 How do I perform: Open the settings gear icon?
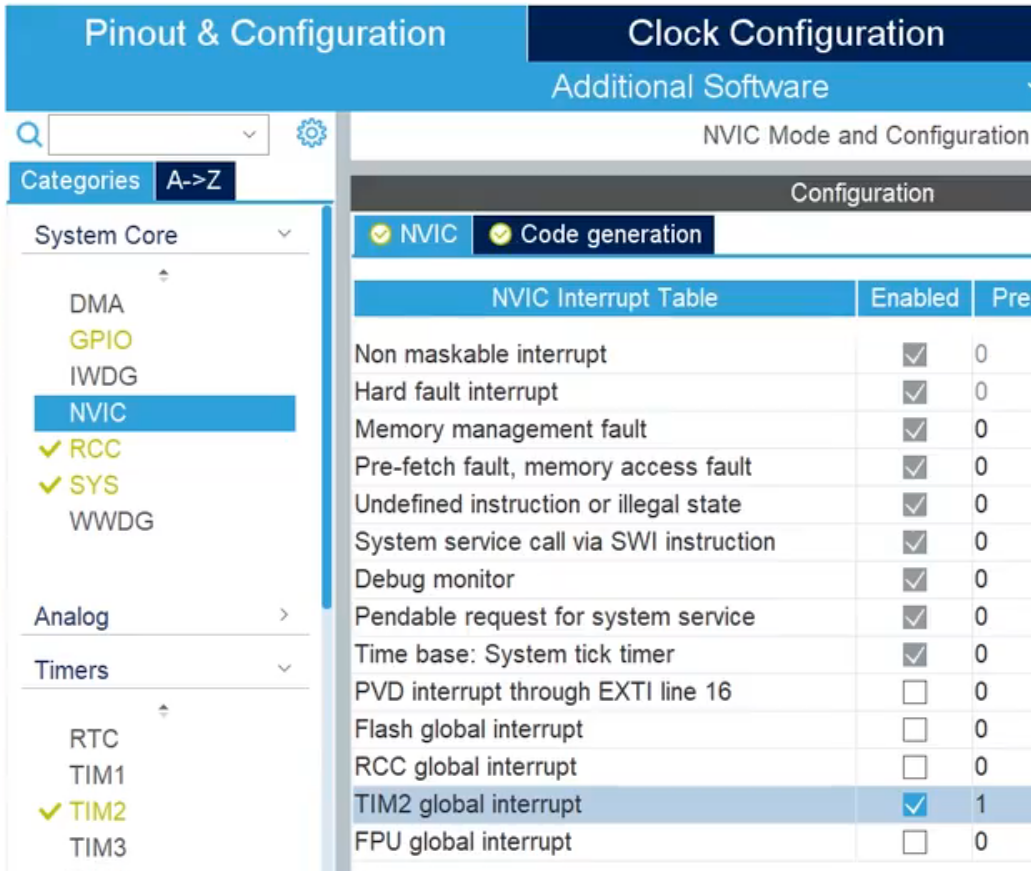[312, 133]
